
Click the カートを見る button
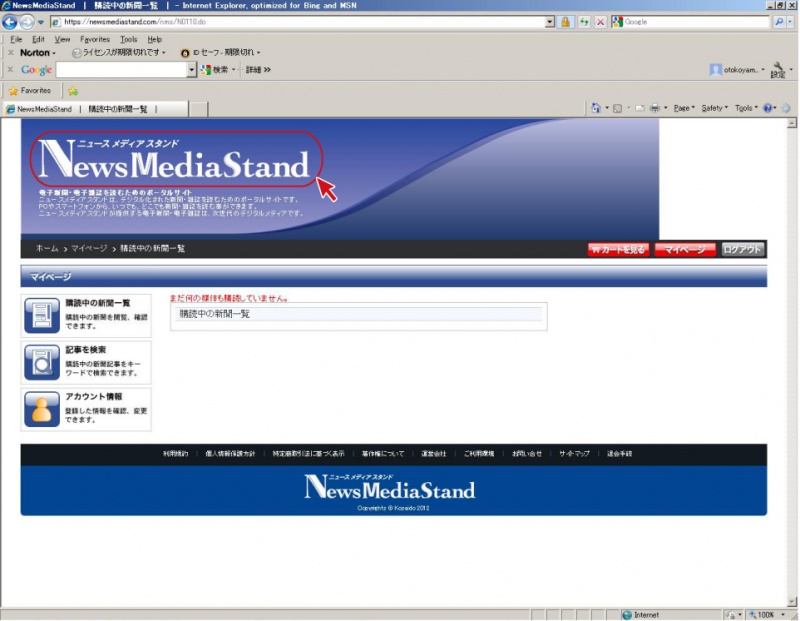coord(618,250)
